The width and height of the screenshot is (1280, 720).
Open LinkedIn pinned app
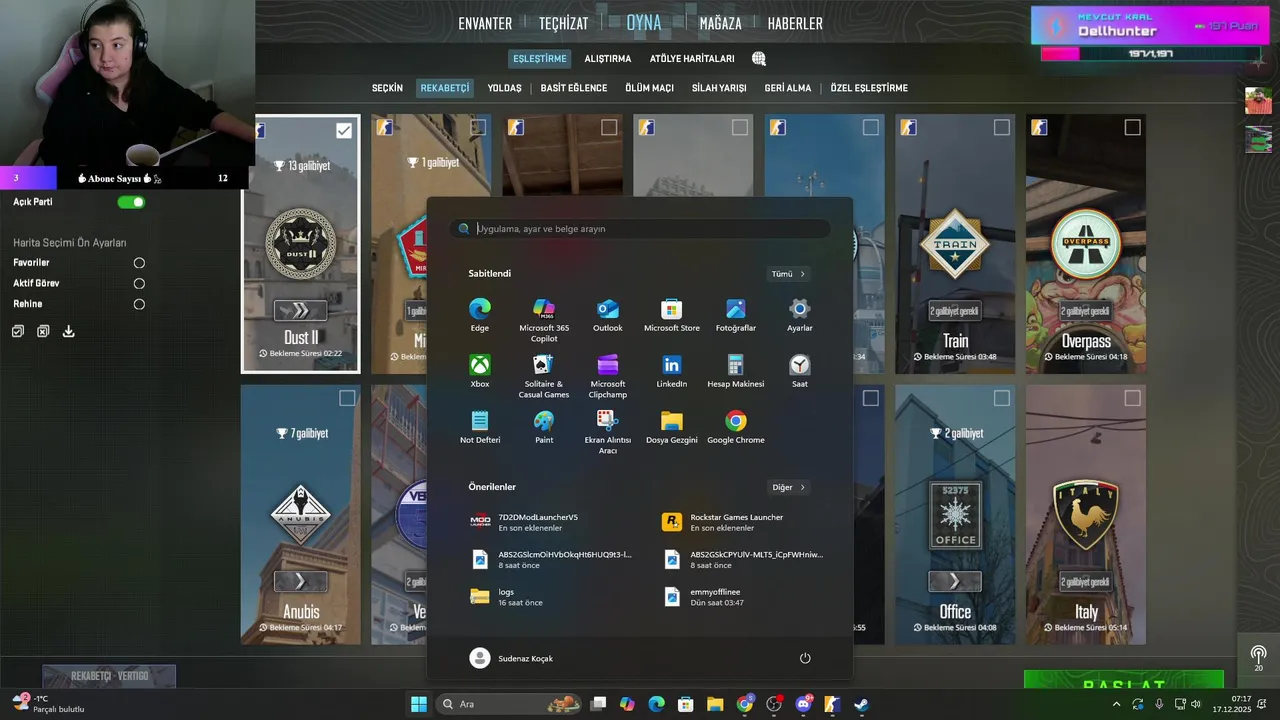[672, 371]
